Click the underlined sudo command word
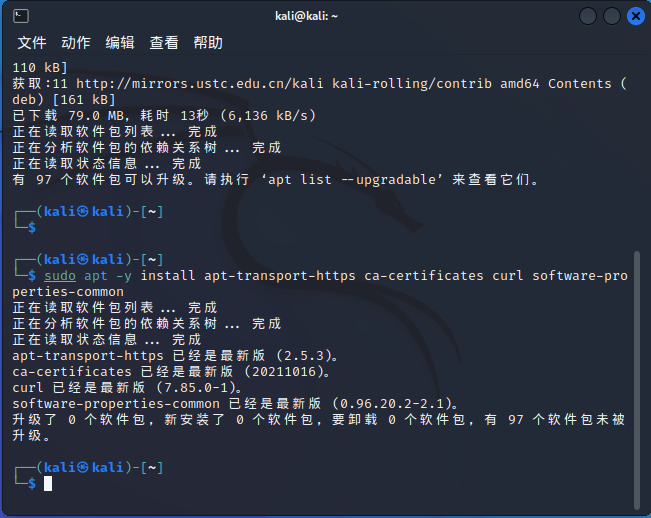651x518 pixels. [60, 275]
